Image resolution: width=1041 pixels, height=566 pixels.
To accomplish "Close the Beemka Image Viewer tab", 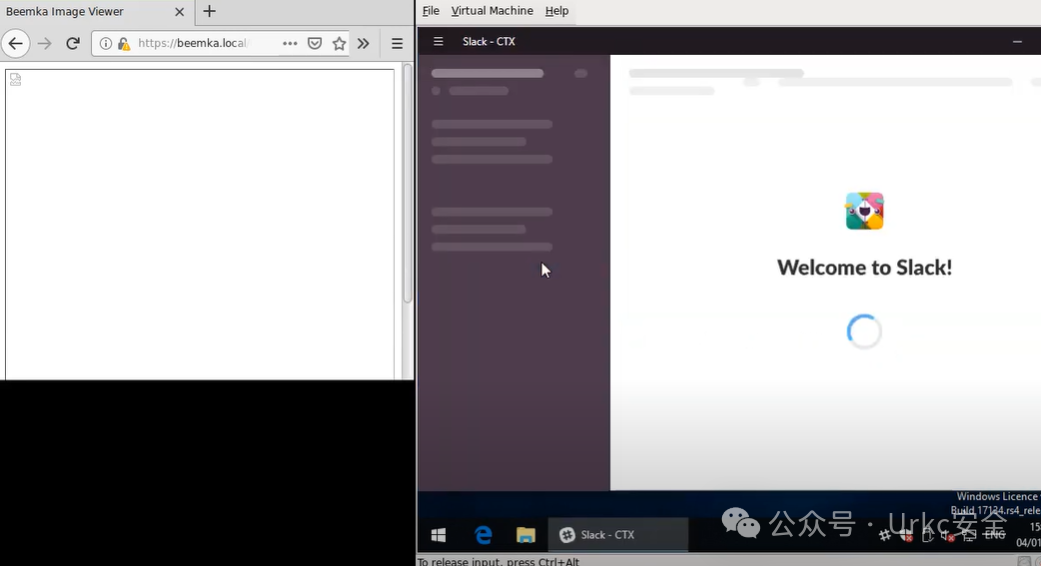I will tap(179, 11).
